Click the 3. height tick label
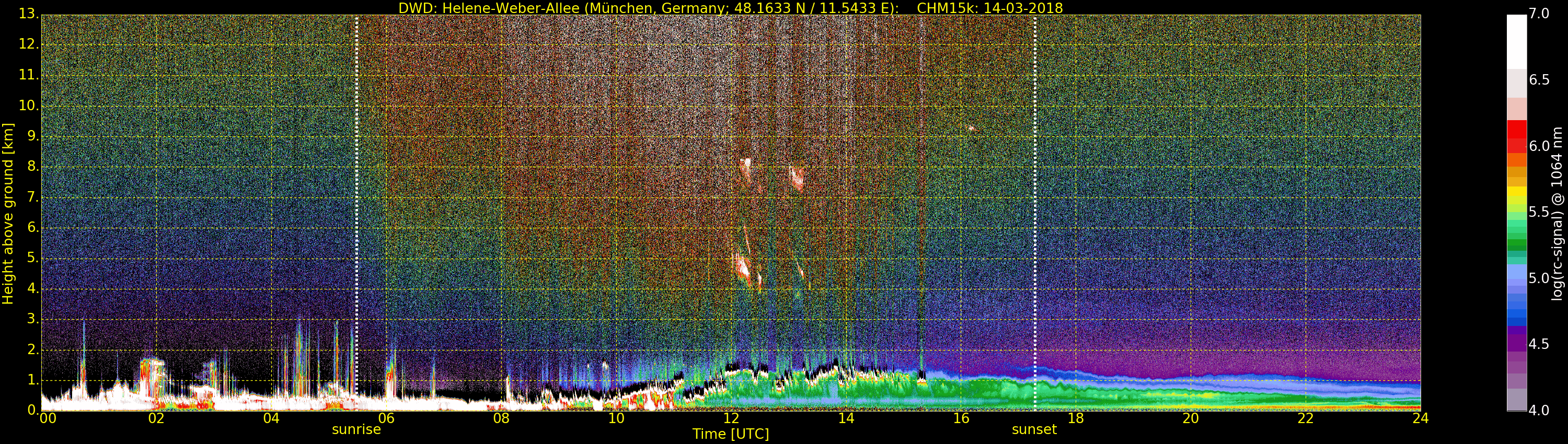Image resolution: width=1568 pixels, height=444 pixels. click(x=33, y=319)
